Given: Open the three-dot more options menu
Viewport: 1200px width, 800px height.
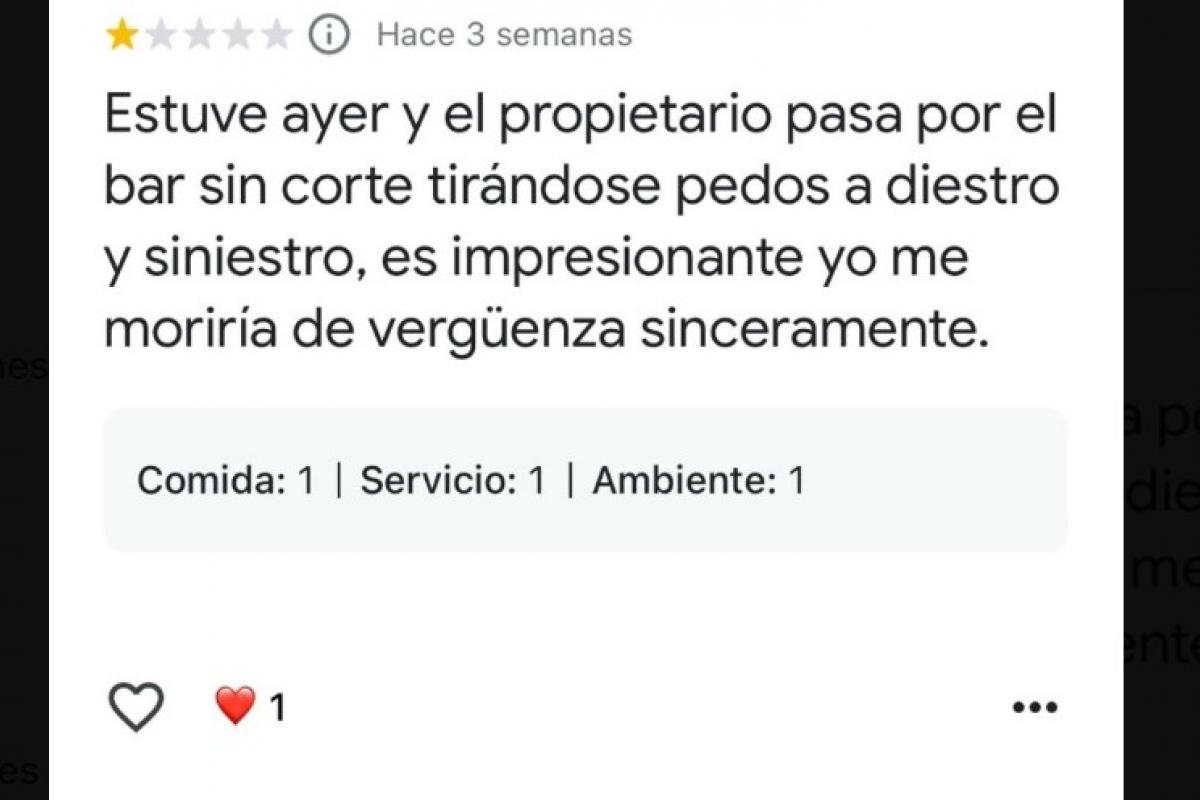Looking at the screenshot, I should (x=1035, y=708).
